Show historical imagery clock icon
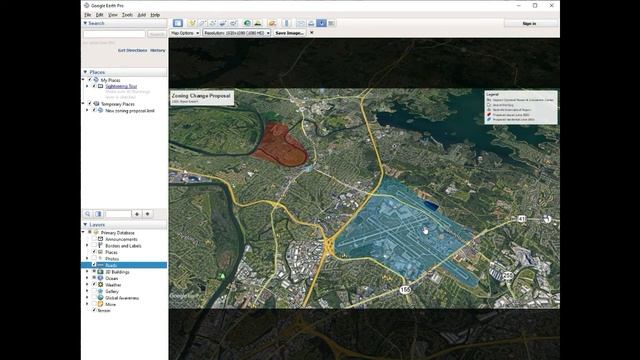This screenshot has width=640, height=360. coord(247,23)
